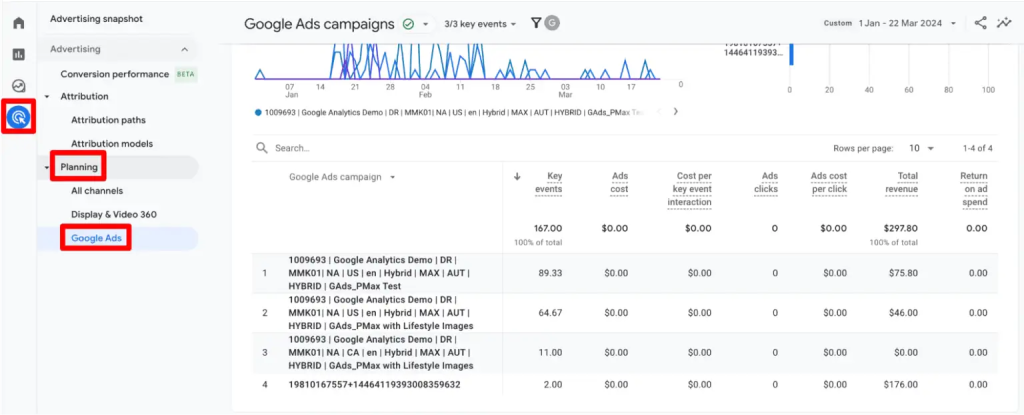Collapse the Planning tree arrow
This screenshot has width=1024, height=415.
pyautogui.click(x=47, y=167)
